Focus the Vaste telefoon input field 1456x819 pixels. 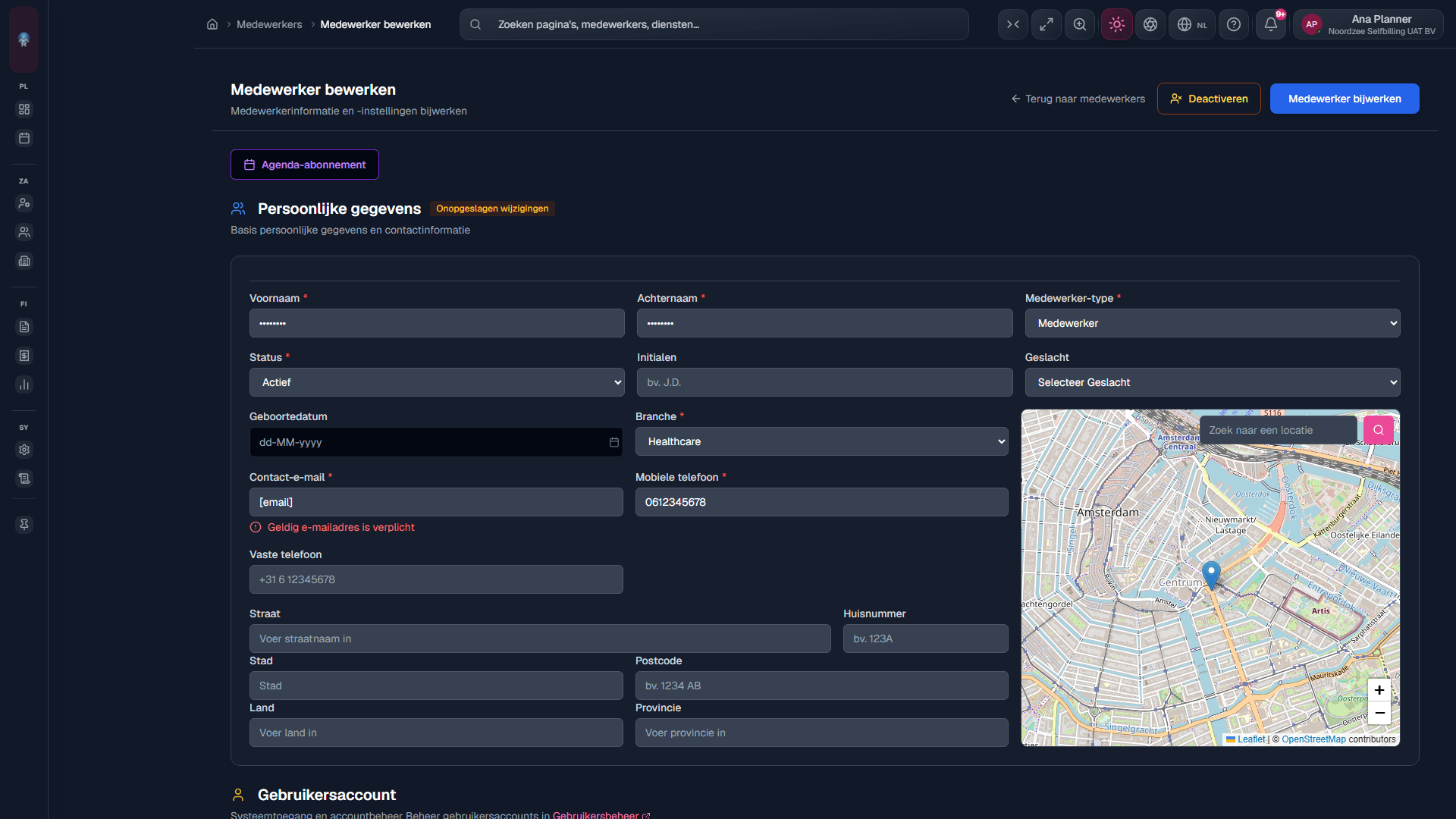click(x=436, y=579)
